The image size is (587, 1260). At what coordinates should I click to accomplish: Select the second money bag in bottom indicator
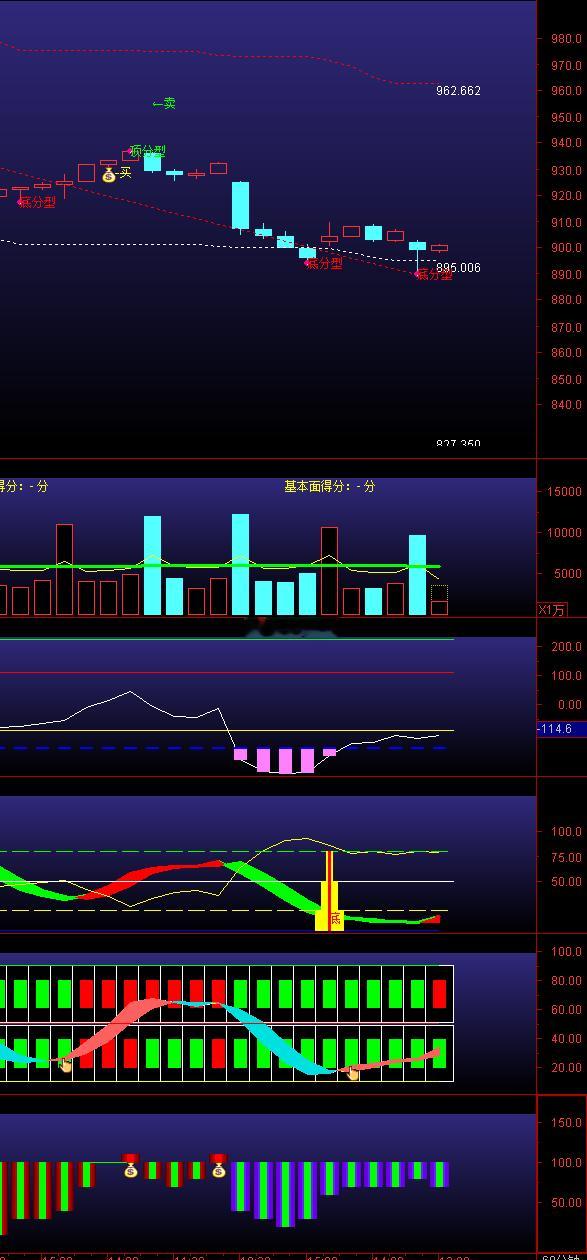point(219,1167)
